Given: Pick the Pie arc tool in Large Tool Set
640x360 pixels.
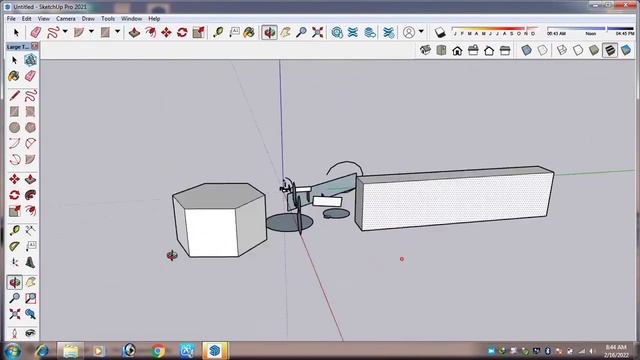Looking at the screenshot, I should [30, 159].
